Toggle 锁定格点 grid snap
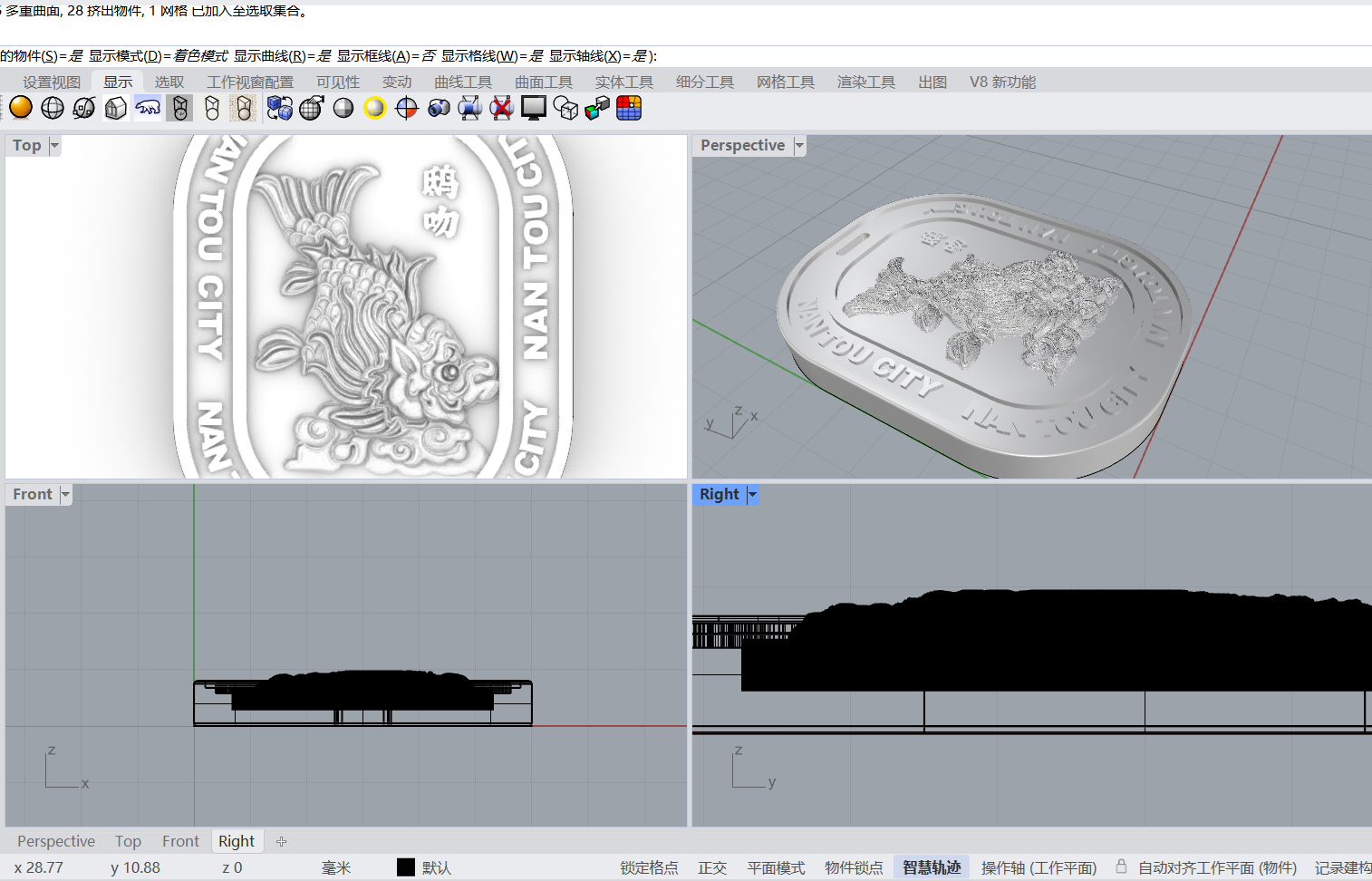 click(649, 867)
